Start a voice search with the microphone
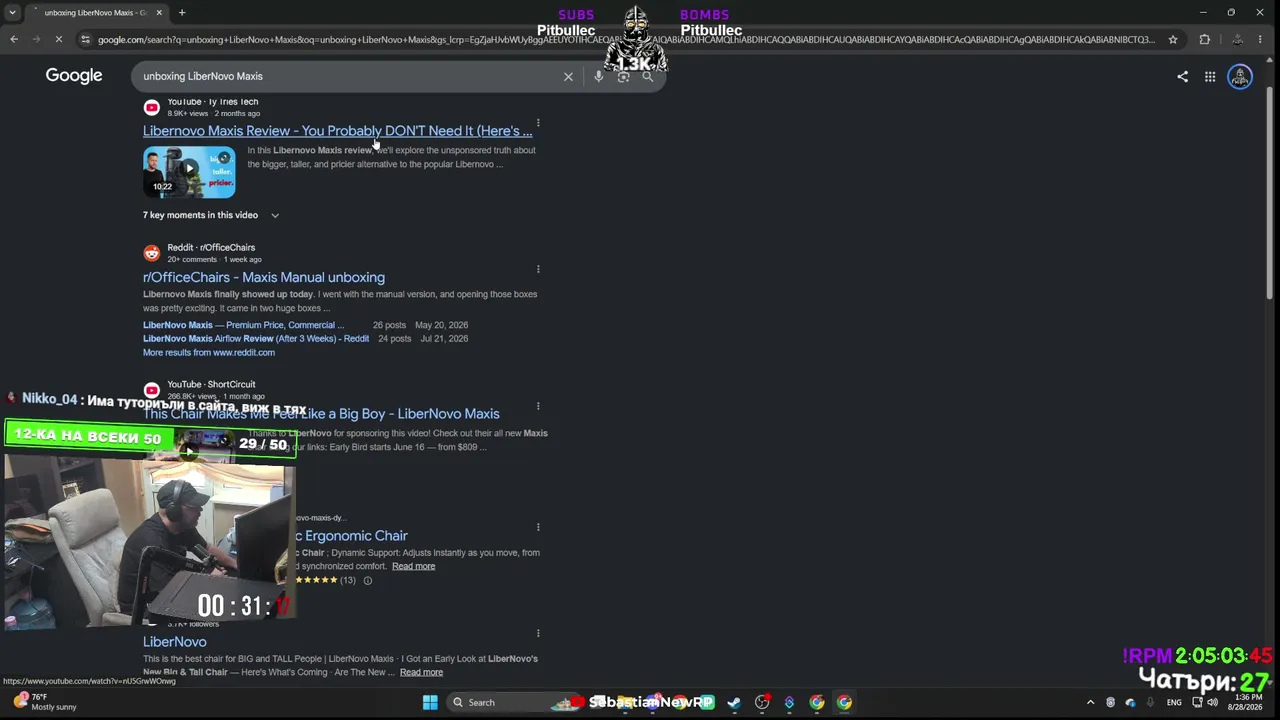 tap(598, 76)
